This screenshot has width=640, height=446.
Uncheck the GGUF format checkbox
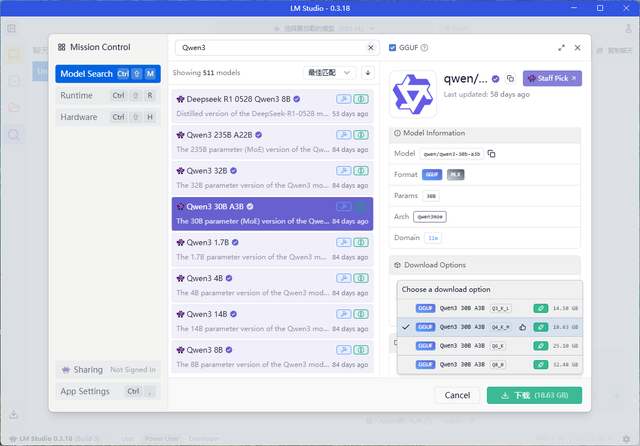[392, 48]
